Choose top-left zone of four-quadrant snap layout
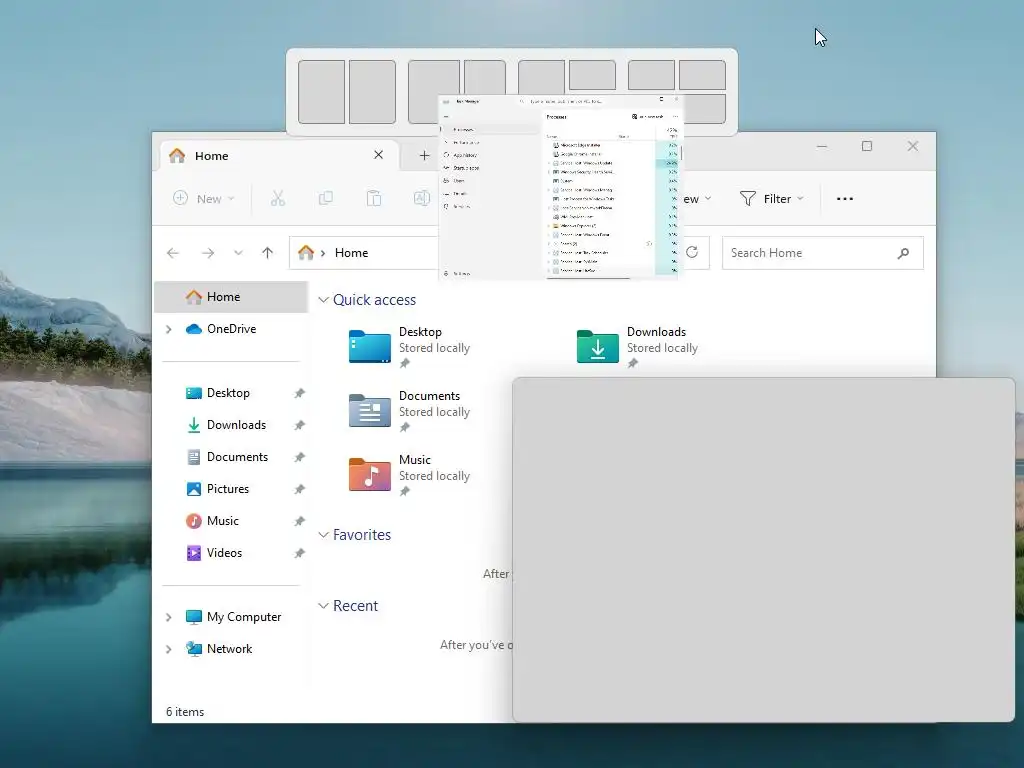The image size is (1024, 768). coord(651,74)
